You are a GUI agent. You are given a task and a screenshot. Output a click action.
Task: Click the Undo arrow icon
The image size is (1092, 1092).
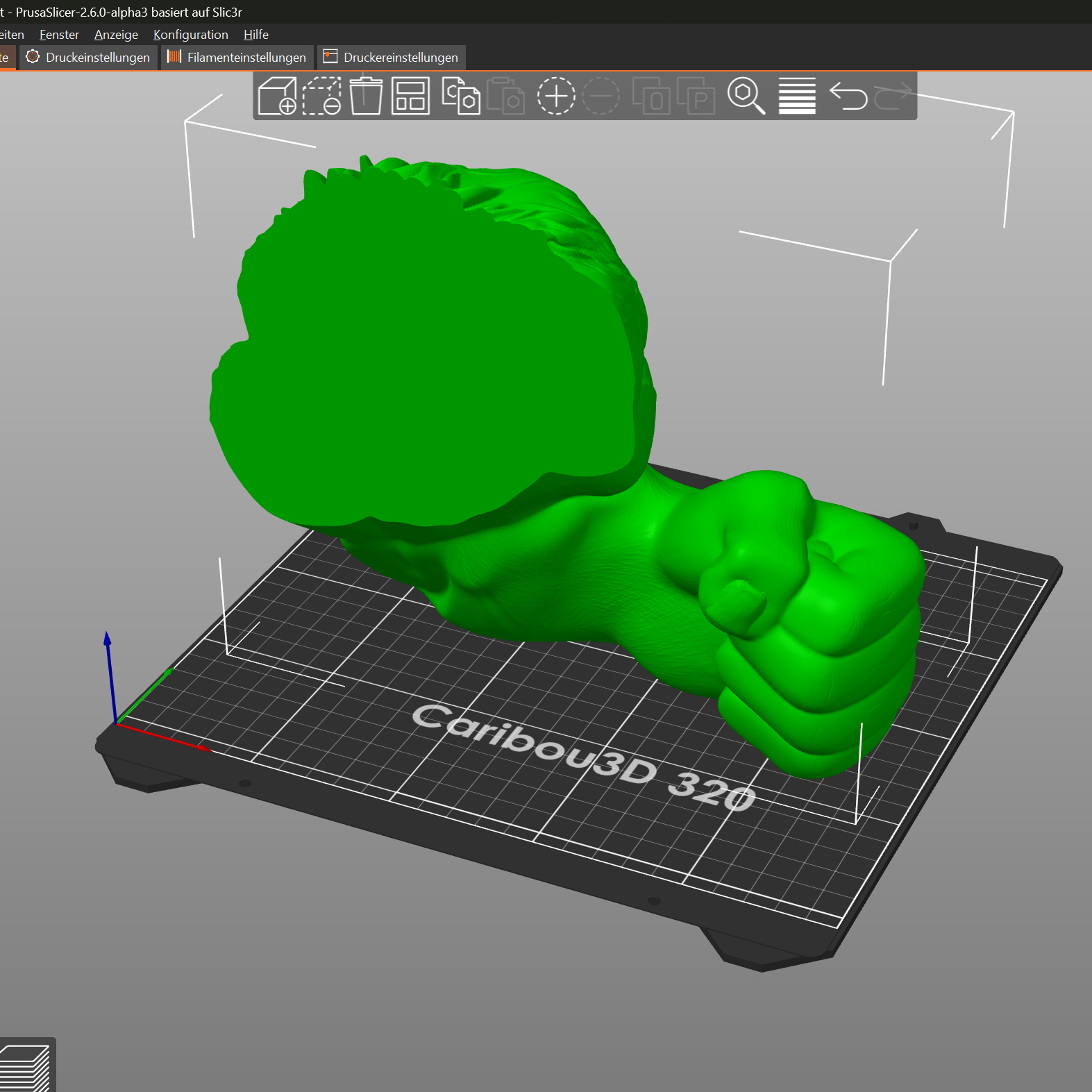848,96
